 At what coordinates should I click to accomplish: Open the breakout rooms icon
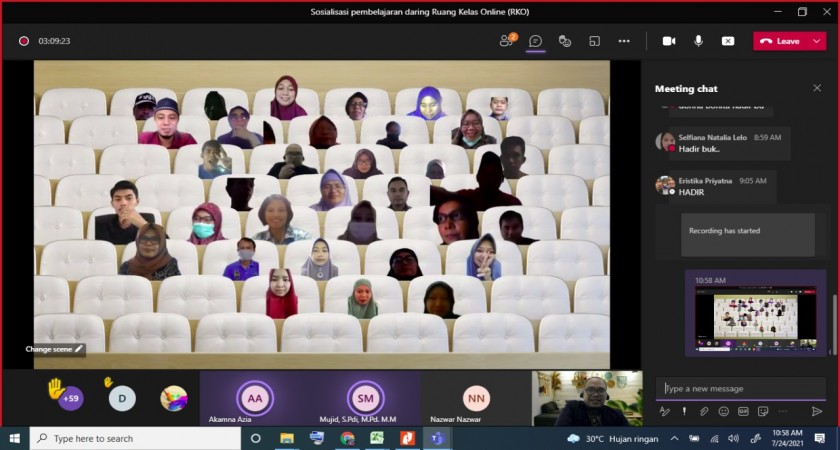[x=594, y=41]
